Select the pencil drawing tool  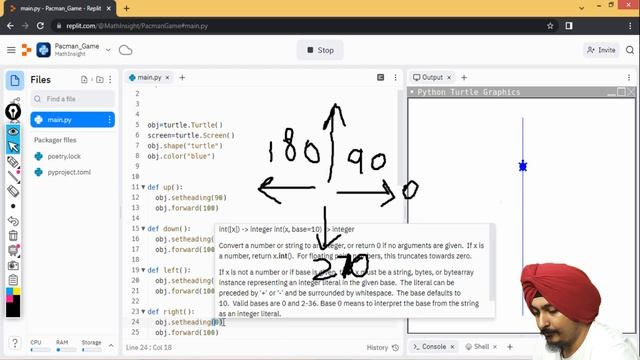coord(13,162)
